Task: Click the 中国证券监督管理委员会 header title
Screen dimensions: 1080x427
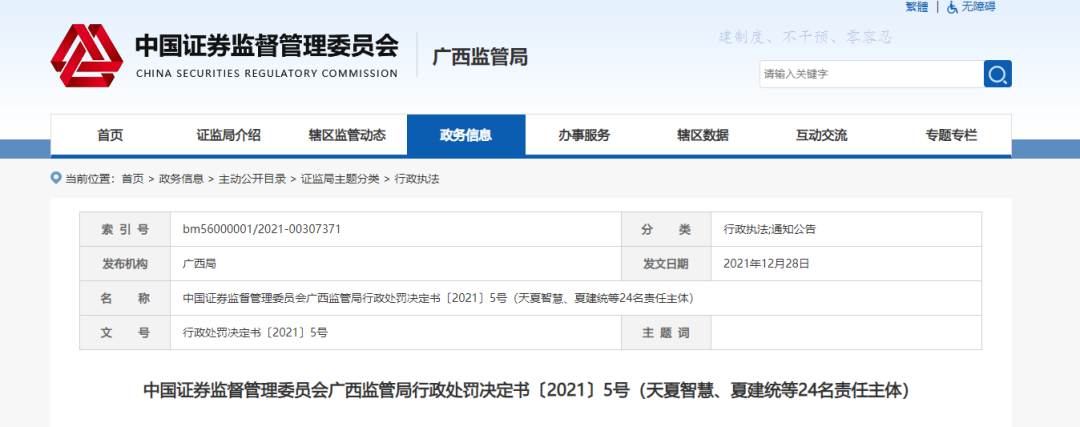Action: [x=267, y=45]
